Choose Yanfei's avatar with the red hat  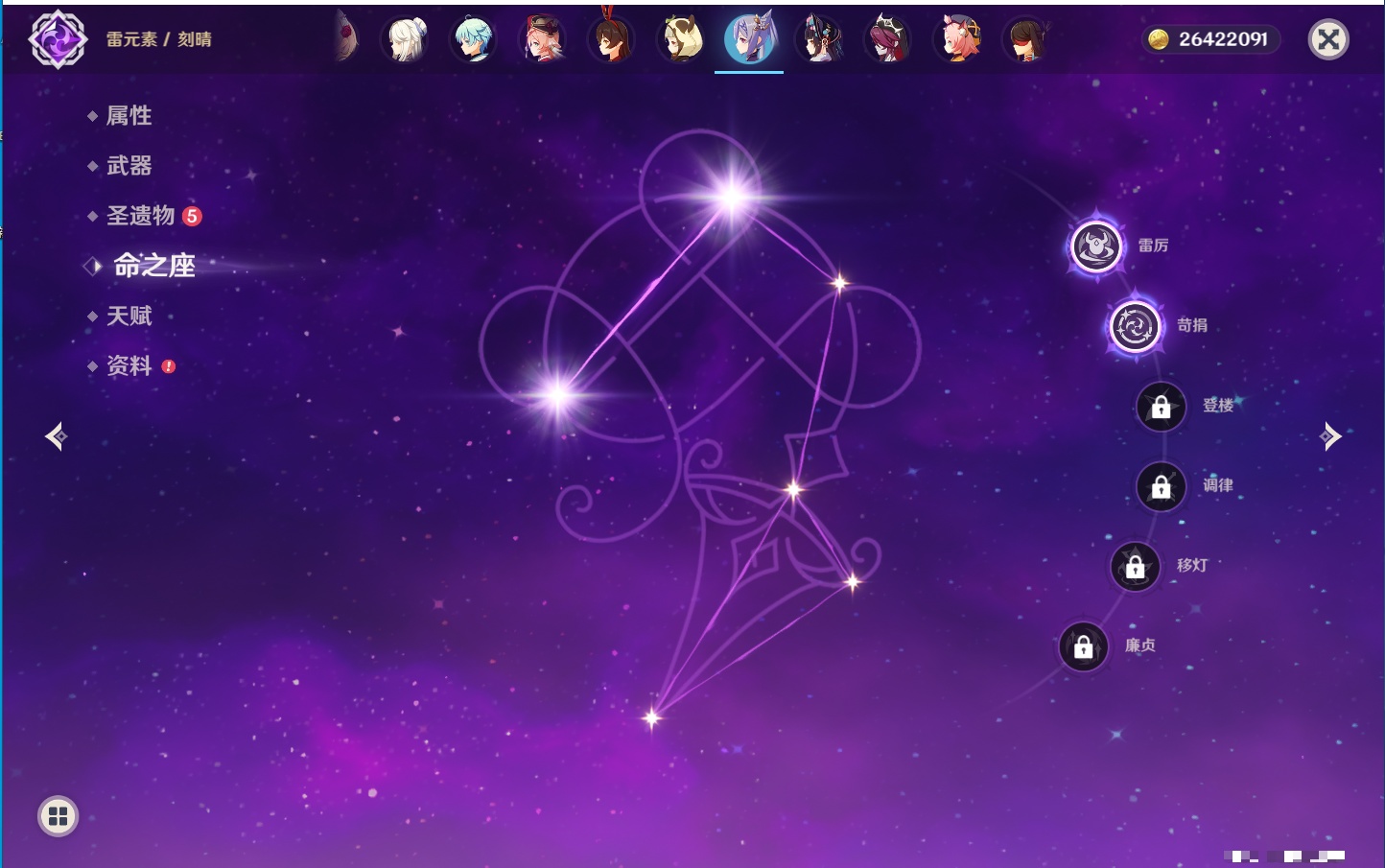(542, 39)
